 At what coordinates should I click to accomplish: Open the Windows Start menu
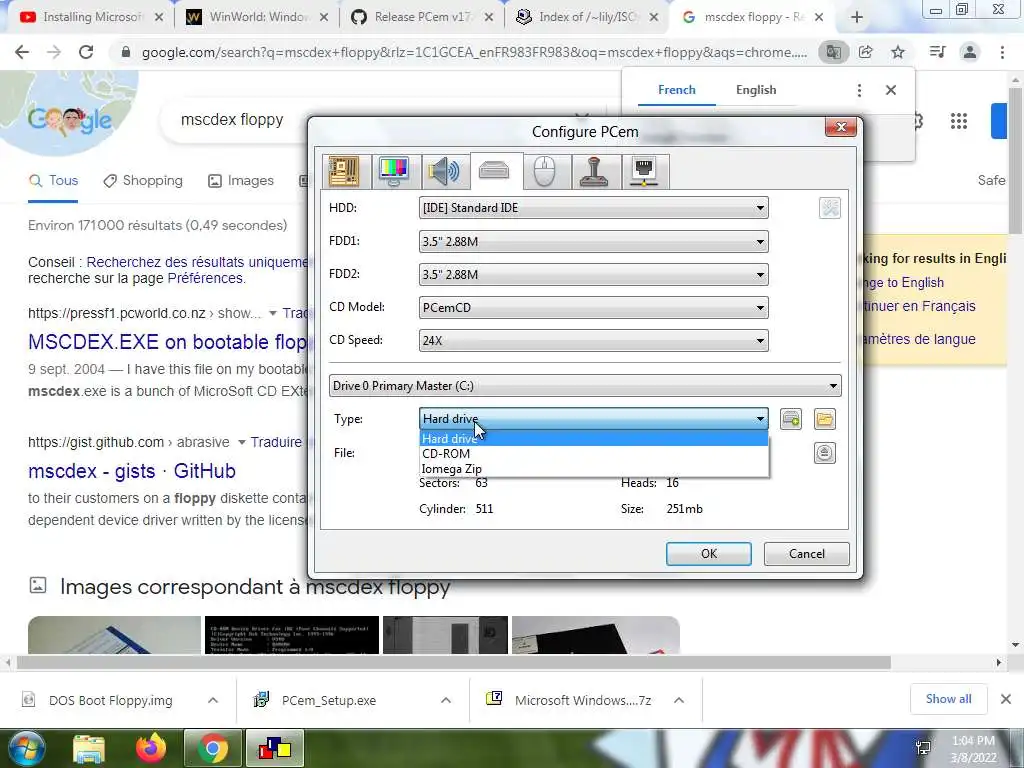coord(26,748)
